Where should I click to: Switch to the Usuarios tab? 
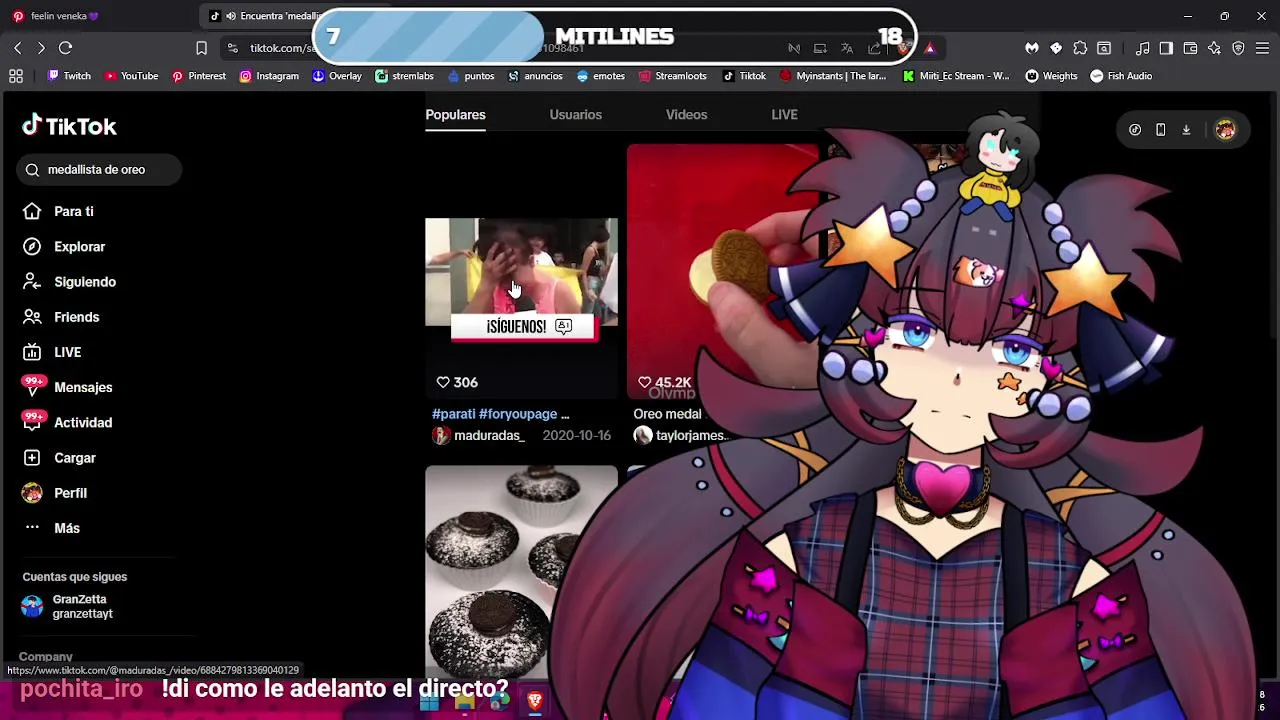575,115
